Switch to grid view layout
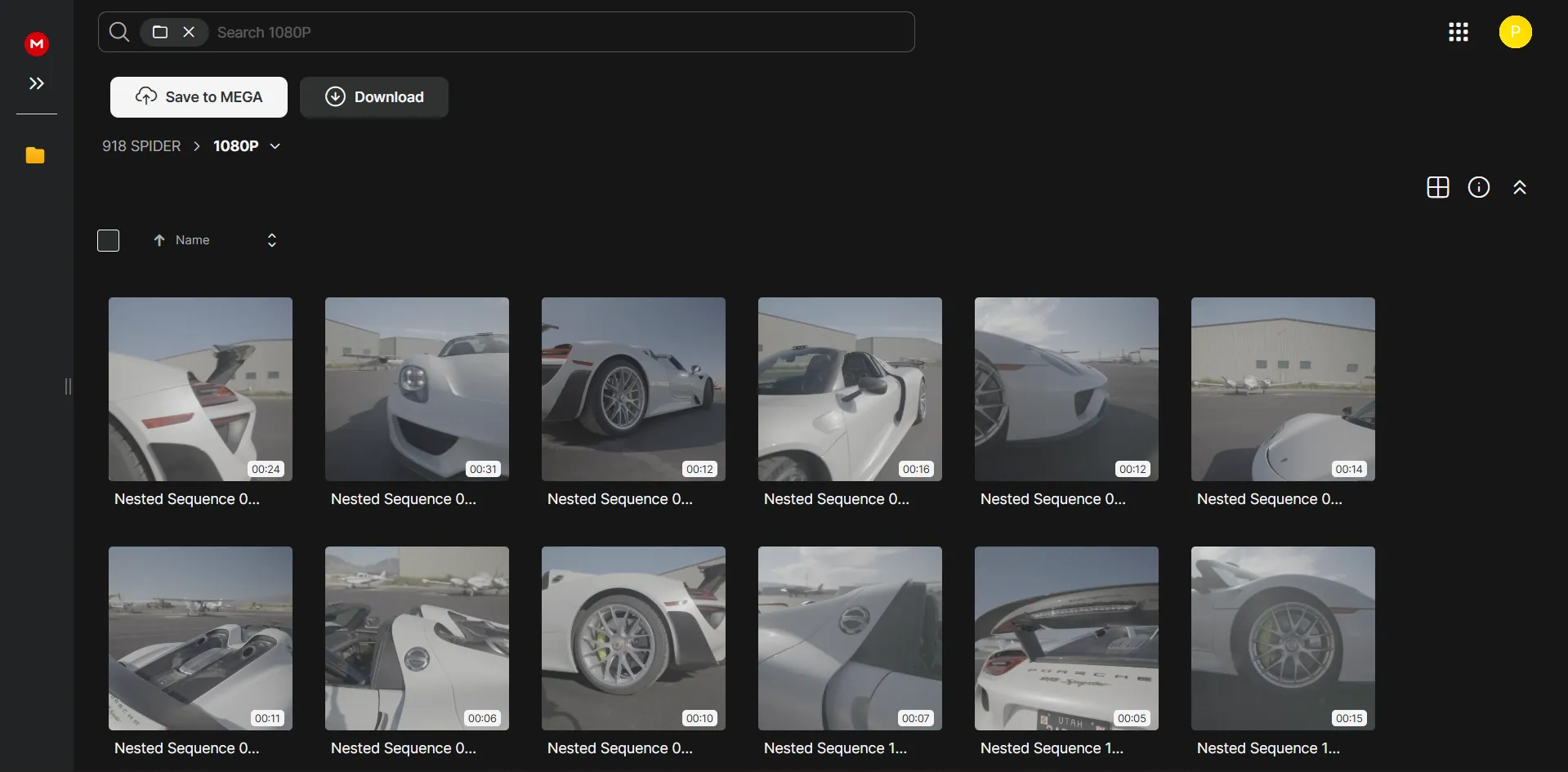The width and height of the screenshot is (1568, 772). [x=1437, y=186]
